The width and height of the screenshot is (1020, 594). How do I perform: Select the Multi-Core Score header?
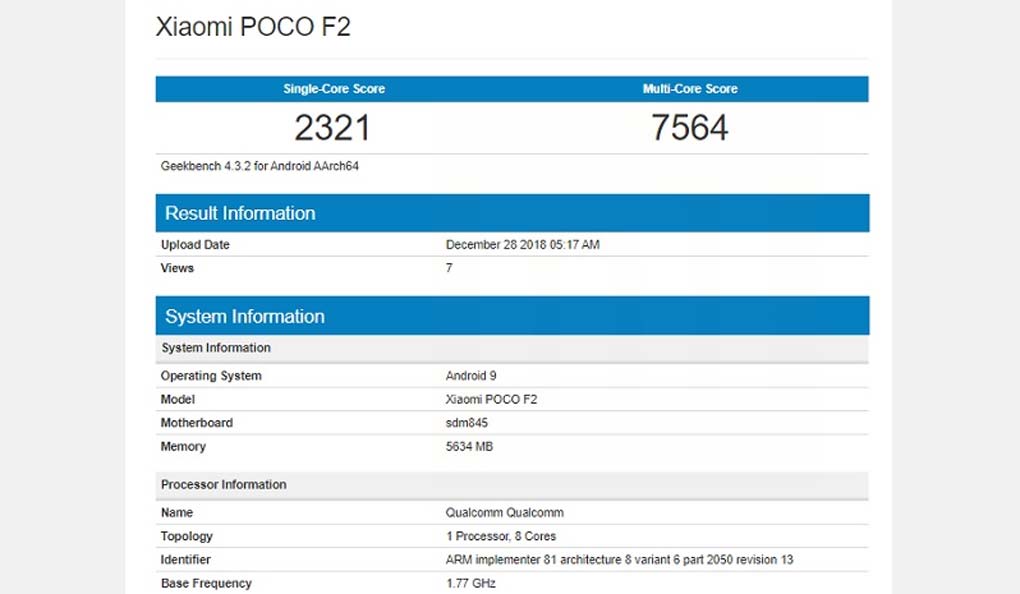click(x=690, y=89)
